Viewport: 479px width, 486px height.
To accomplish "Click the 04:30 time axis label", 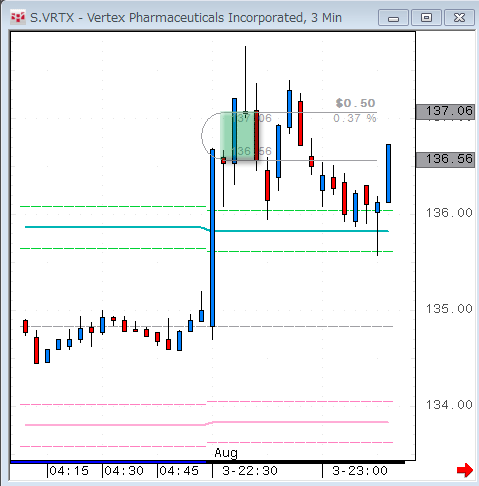I will [124, 471].
